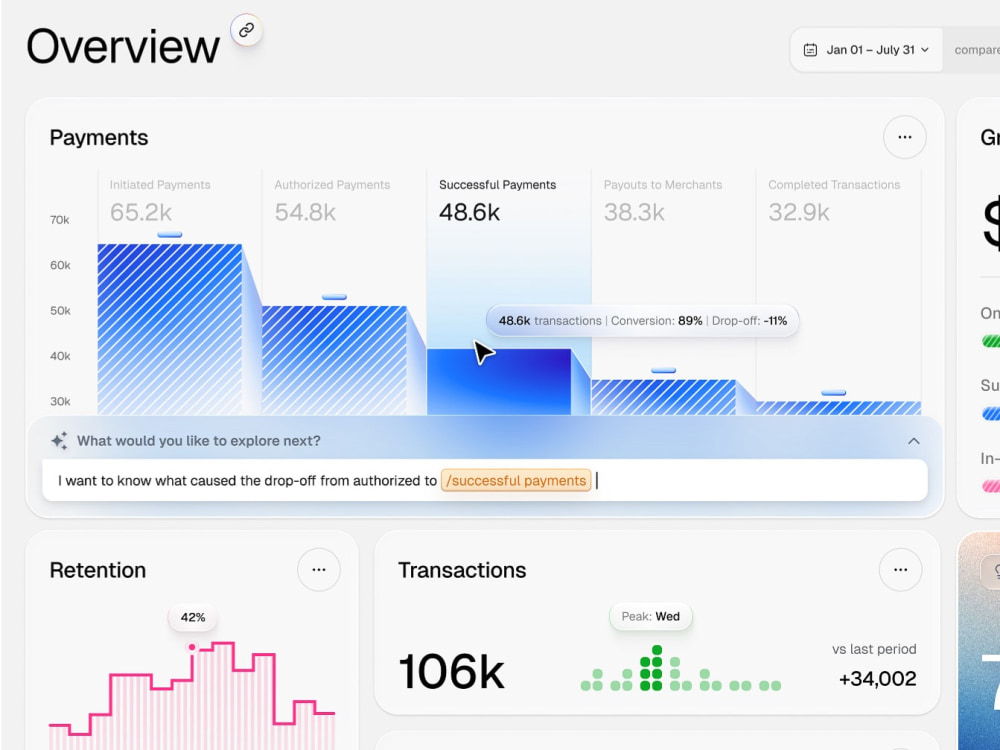Click the Retention card title
The width and height of the screenshot is (1000, 750).
[98, 570]
